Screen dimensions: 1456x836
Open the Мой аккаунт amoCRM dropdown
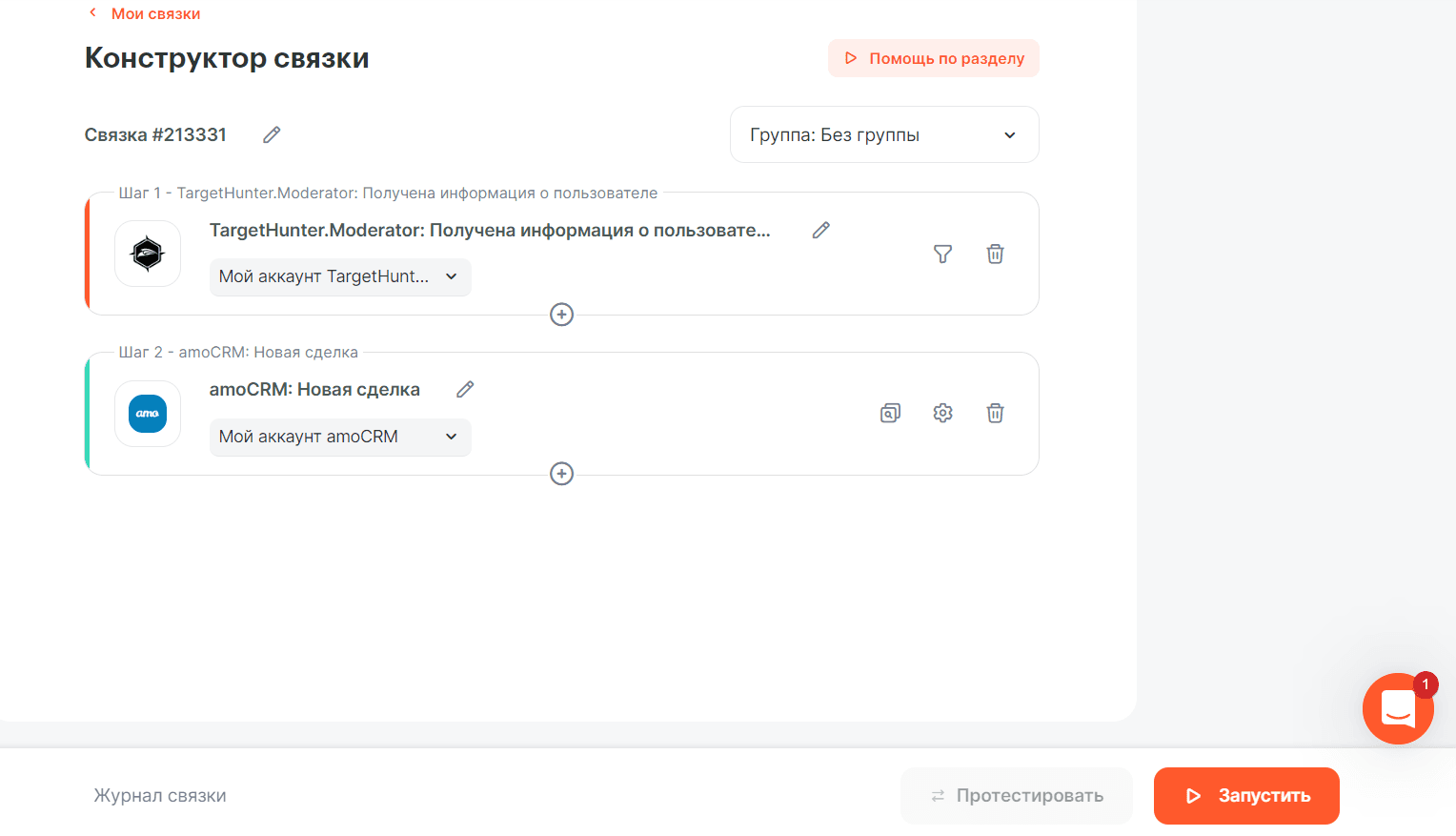pyautogui.click(x=339, y=438)
